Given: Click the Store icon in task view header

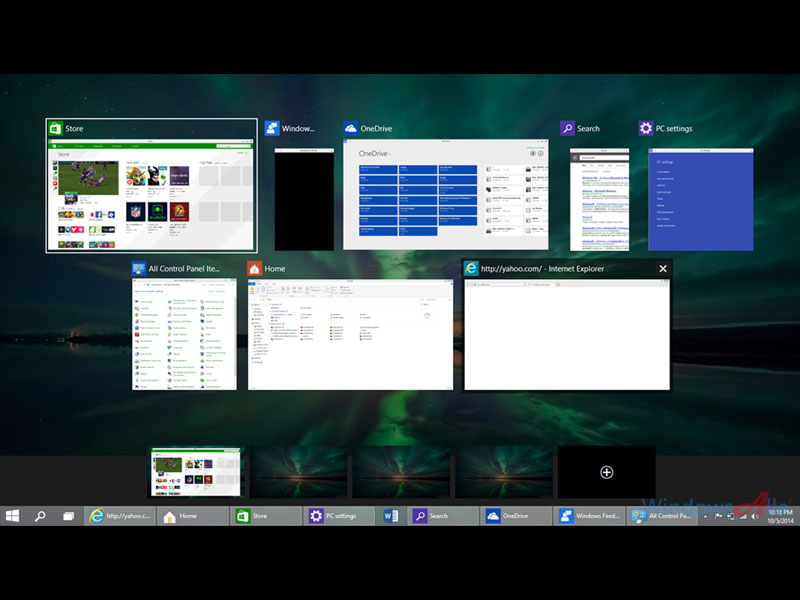Looking at the screenshot, I should pyautogui.click(x=54, y=129).
